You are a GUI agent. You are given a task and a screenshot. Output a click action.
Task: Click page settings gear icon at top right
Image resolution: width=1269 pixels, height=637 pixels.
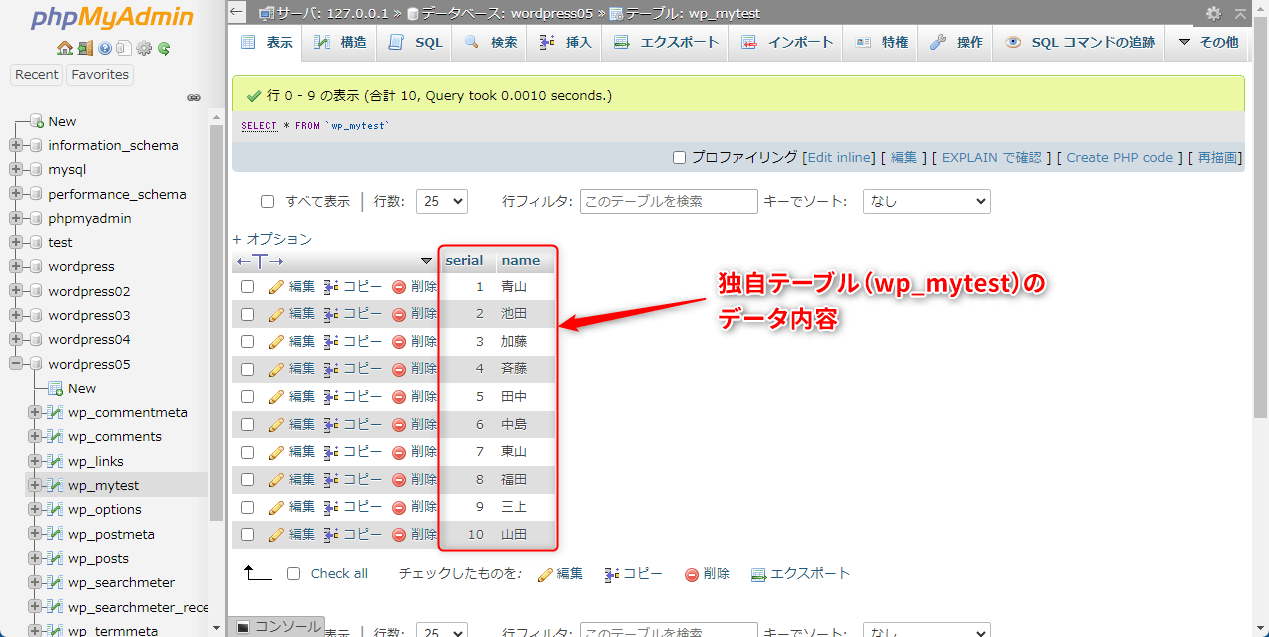pos(1213,13)
